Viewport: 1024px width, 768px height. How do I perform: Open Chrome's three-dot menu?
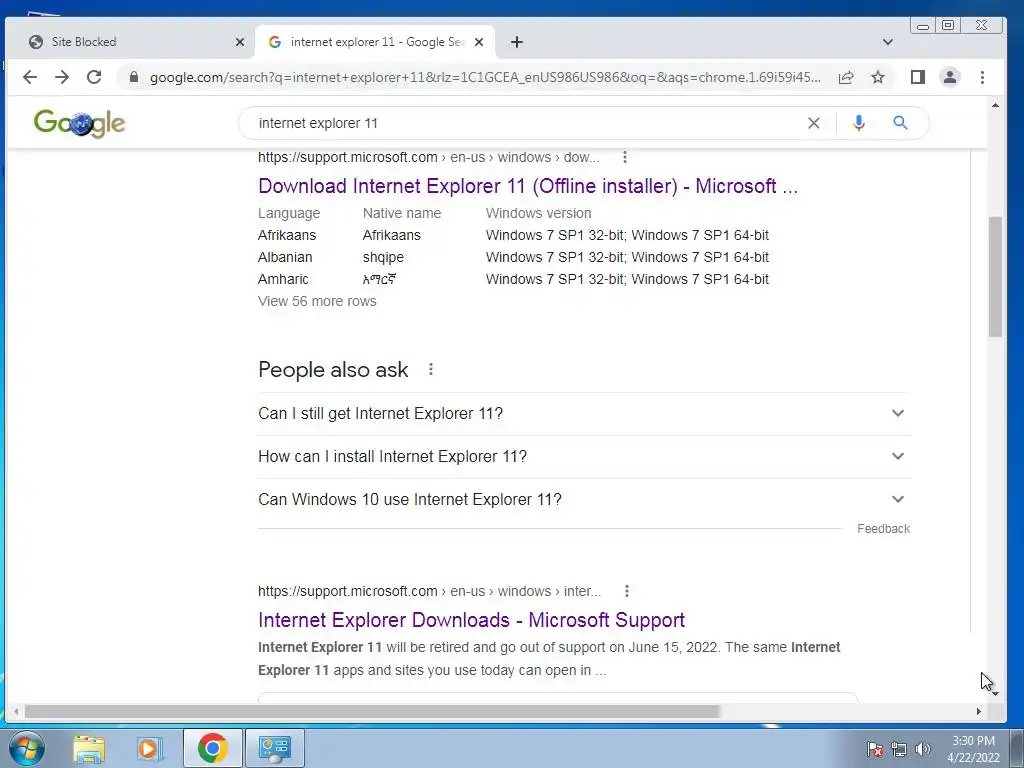(982, 77)
